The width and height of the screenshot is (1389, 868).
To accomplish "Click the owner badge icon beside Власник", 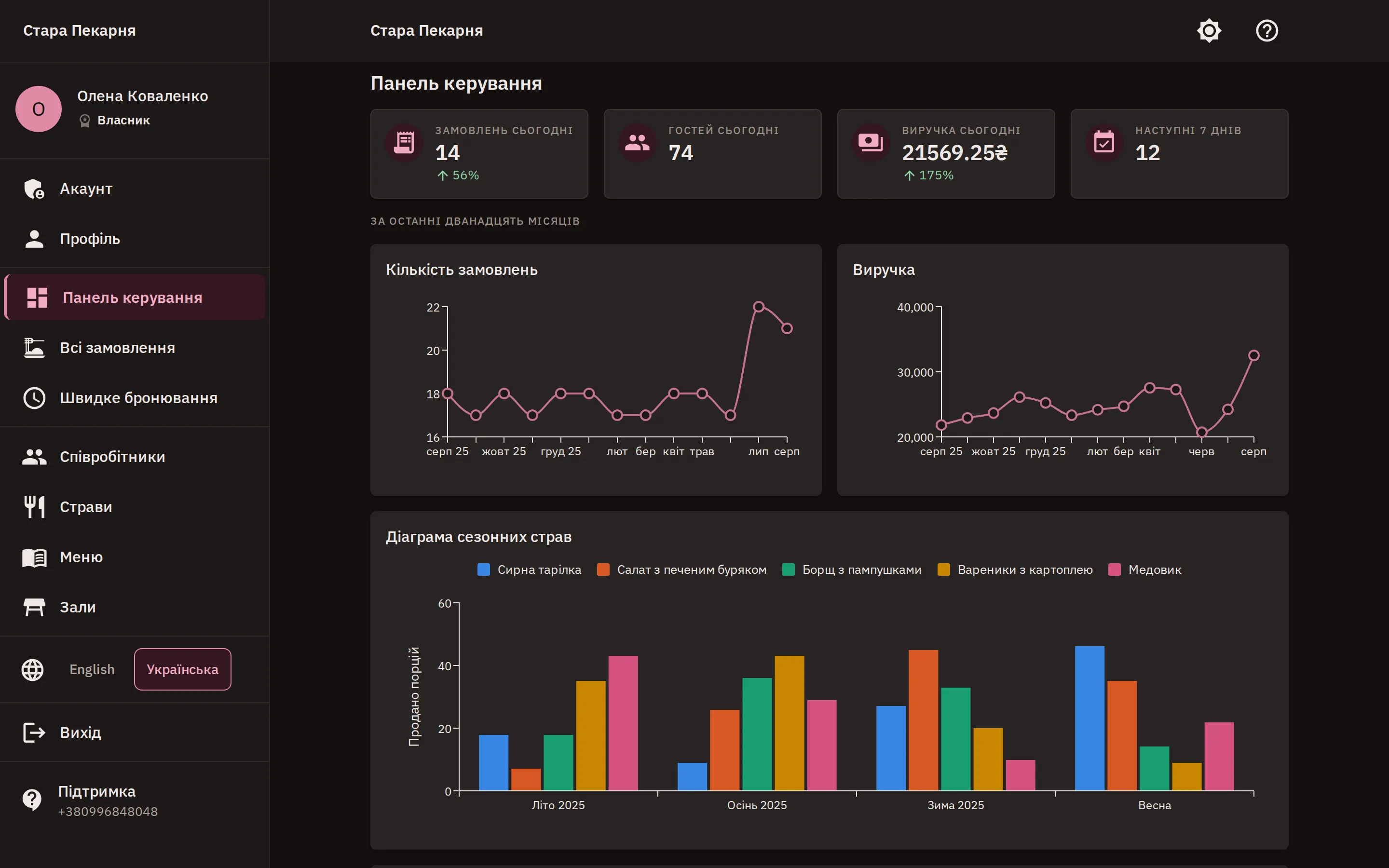I will point(85,121).
